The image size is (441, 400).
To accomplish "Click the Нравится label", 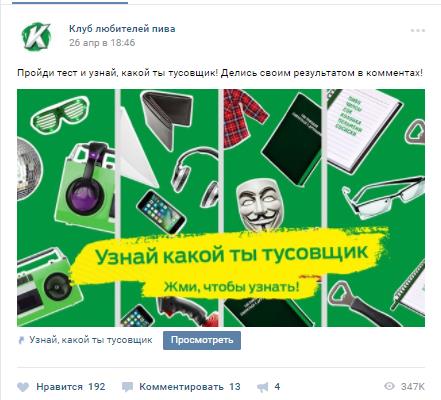I will pos(59,387).
